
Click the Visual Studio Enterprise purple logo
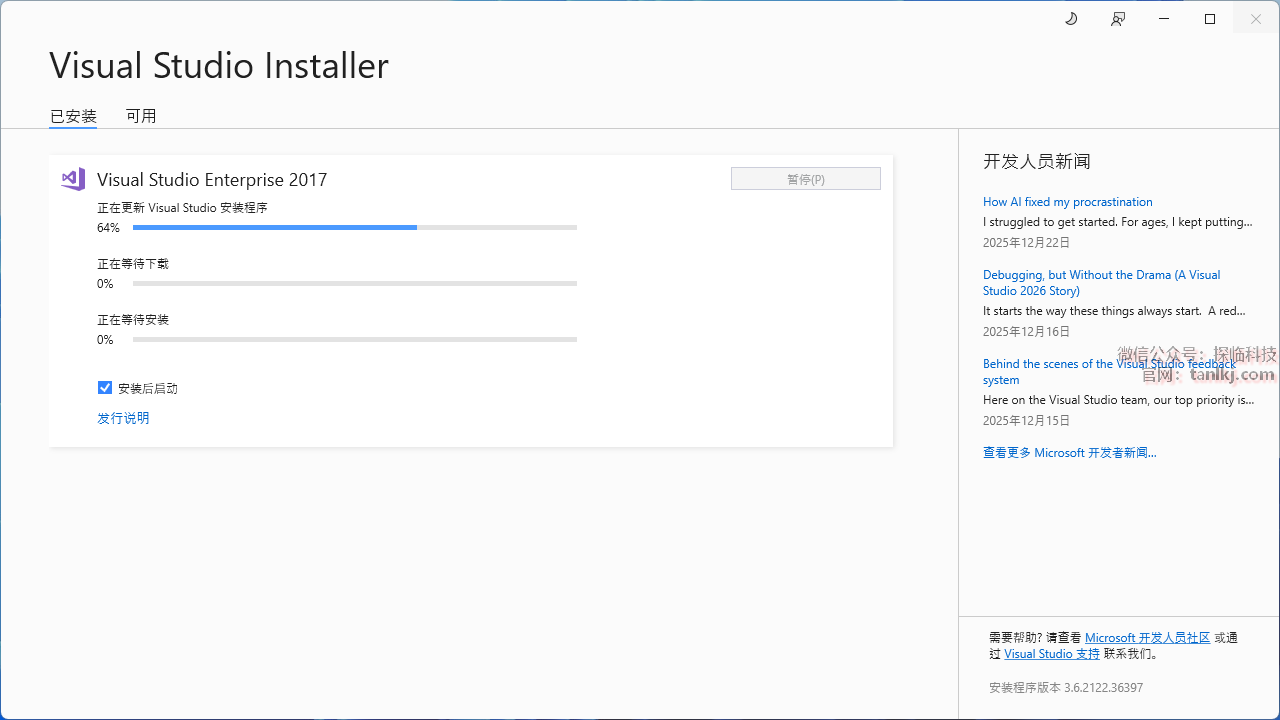click(x=73, y=179)
